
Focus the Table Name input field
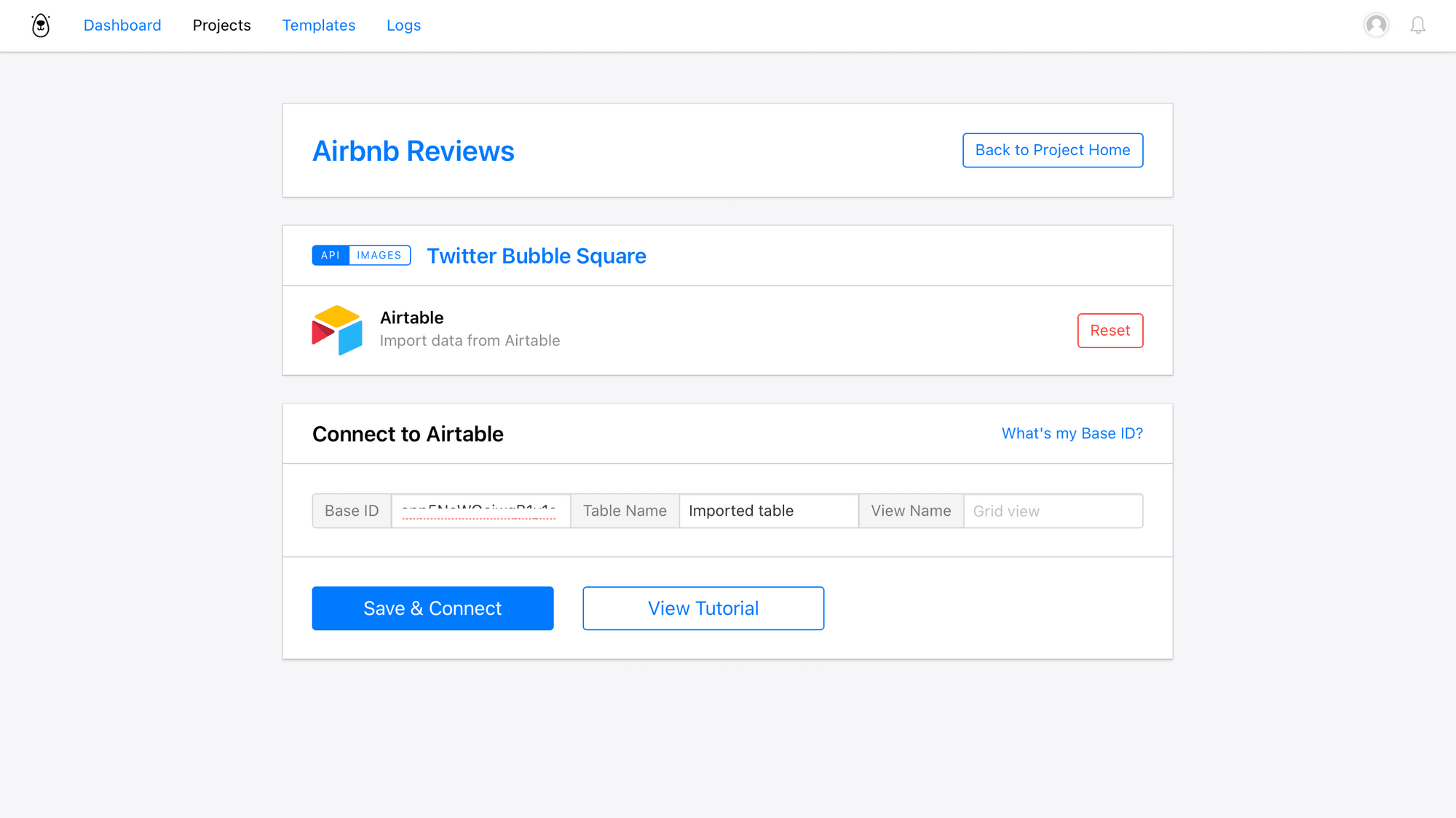769,511
